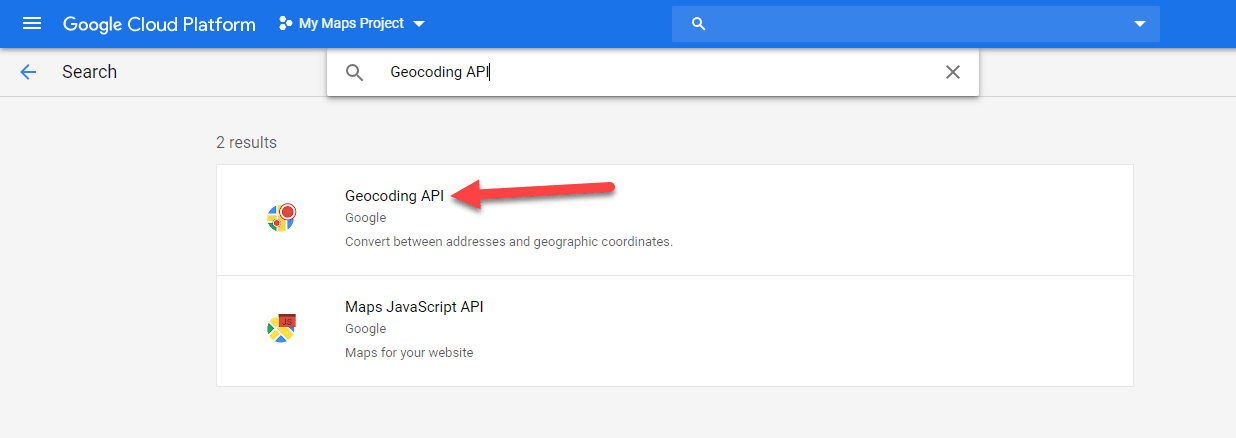The height and width of the screenshot is (438, 1236).
Task: Expand the arrow beside My Maps Project
Action: point(419,24)
